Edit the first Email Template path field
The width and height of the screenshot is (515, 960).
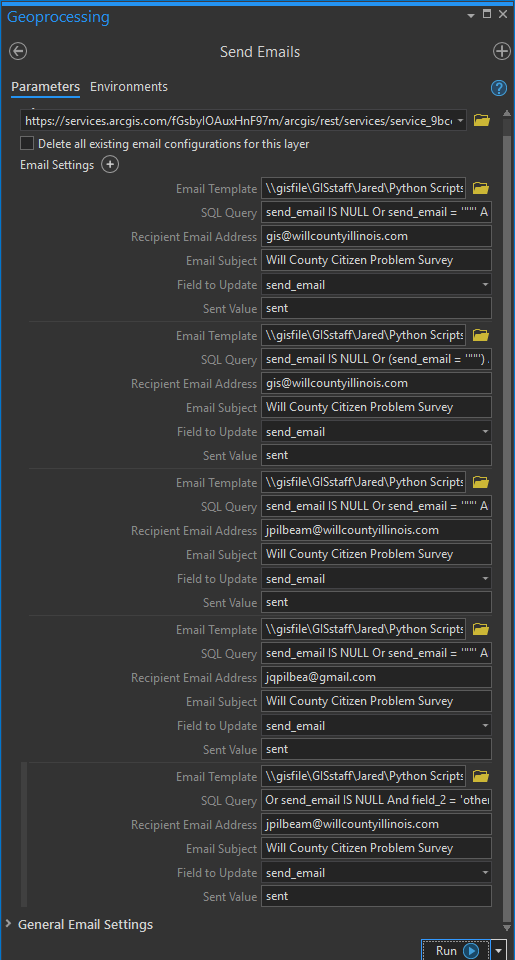click(363, 188)
